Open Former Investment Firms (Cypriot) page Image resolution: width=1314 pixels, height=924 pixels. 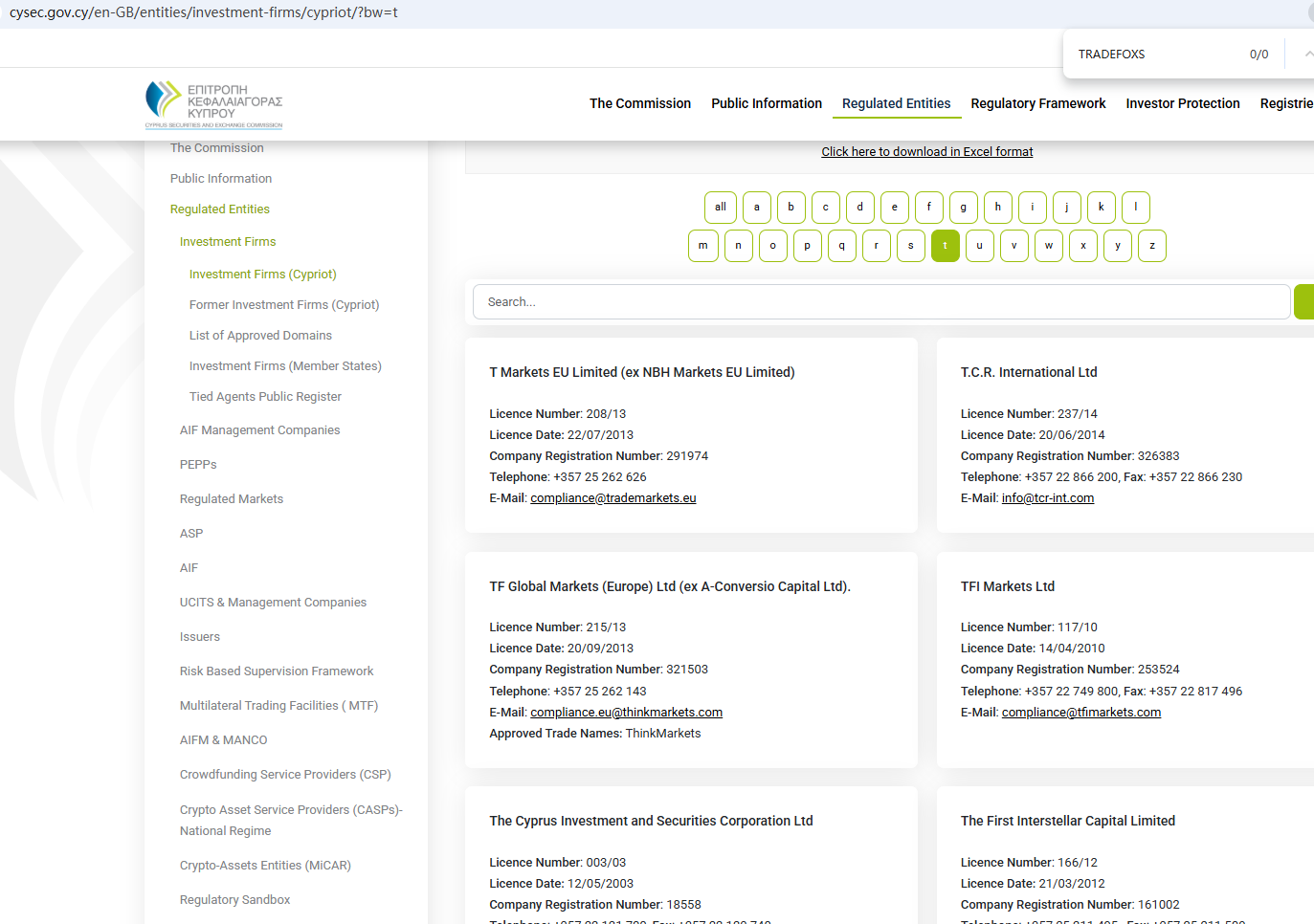tap(284, 305)
